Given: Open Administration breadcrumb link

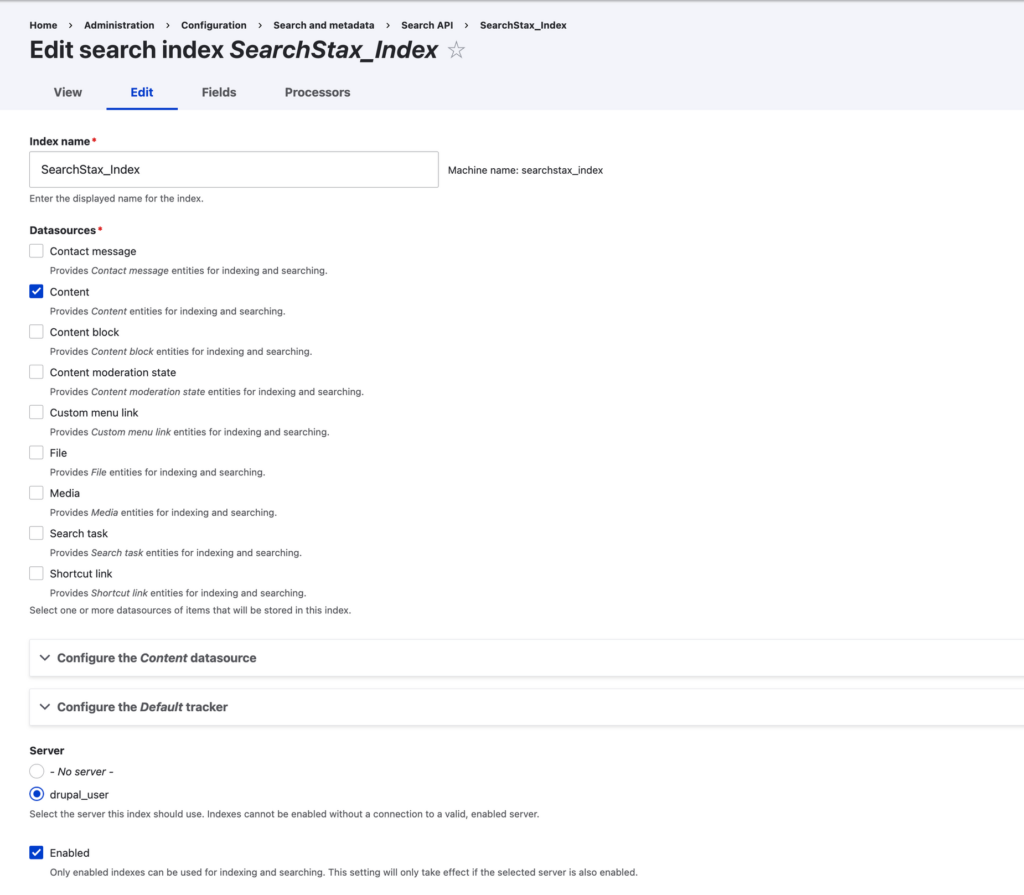Looking at the screenshot, I should [x=119, y=25].
